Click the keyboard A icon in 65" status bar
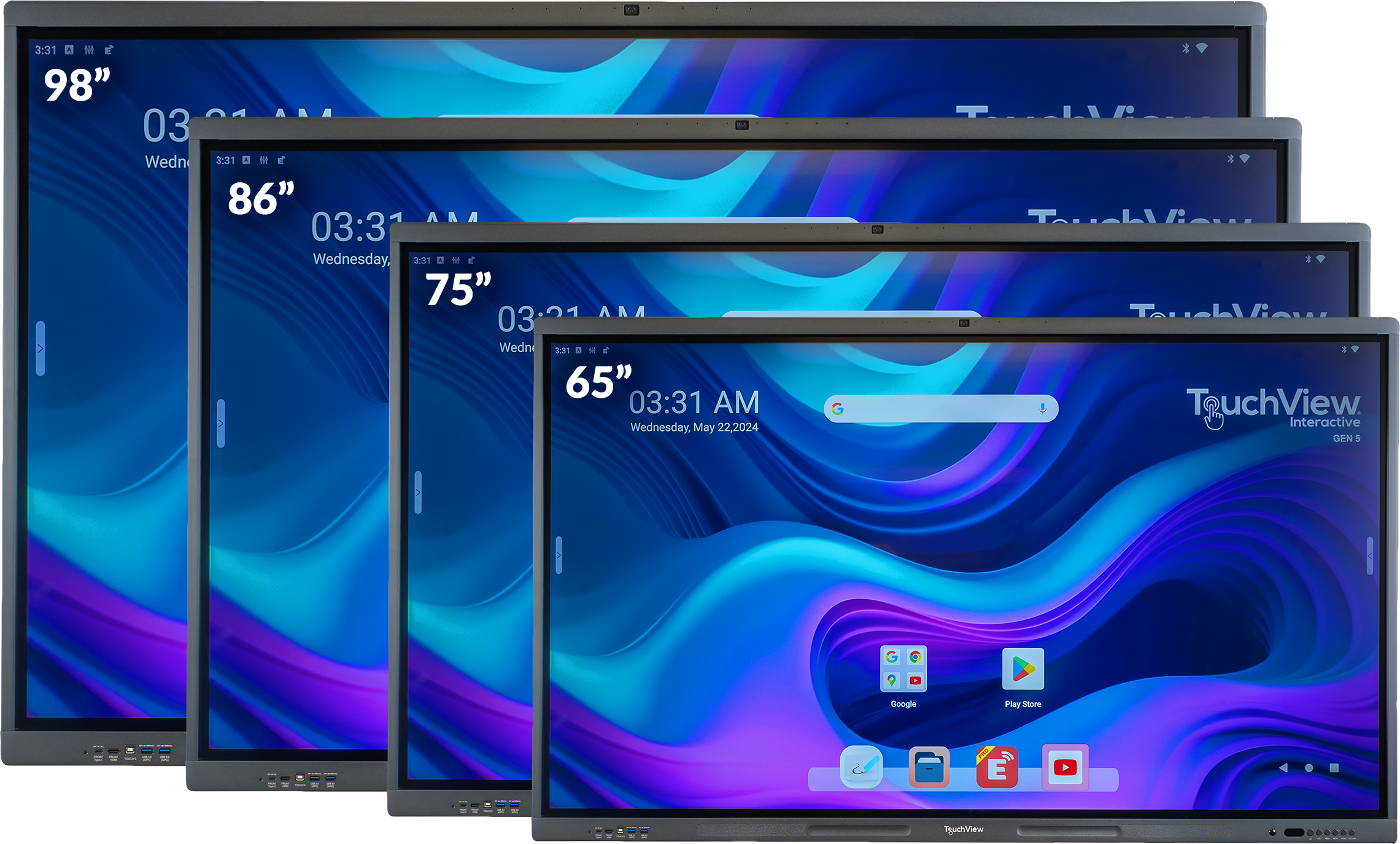Image resolution: width=1400 pixels, height=844 pixels. pos(578,350)
